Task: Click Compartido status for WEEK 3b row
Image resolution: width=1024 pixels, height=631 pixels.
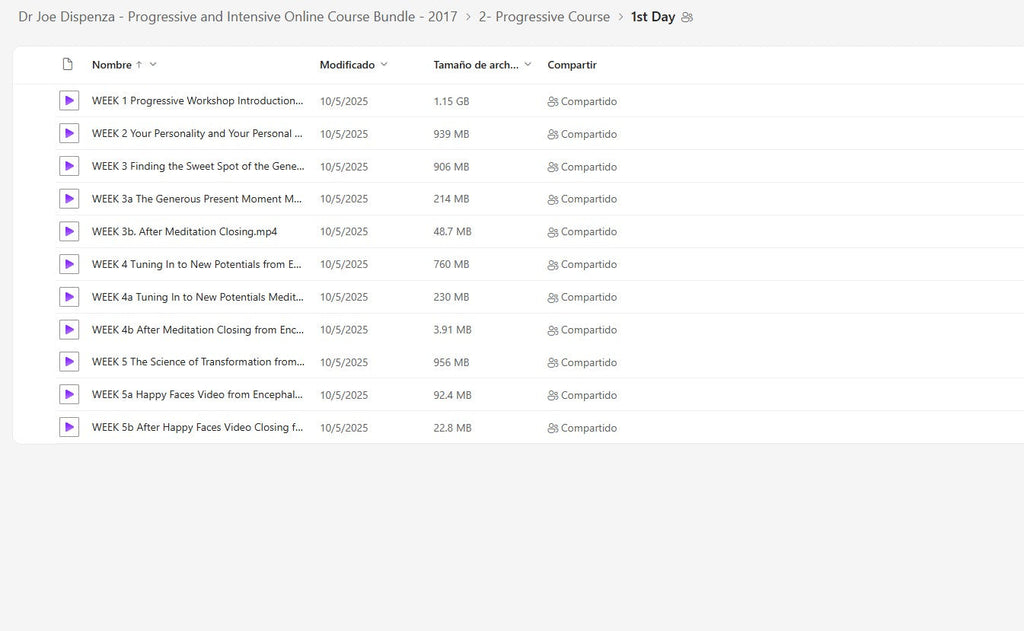Action: click(x=582, y=232)
